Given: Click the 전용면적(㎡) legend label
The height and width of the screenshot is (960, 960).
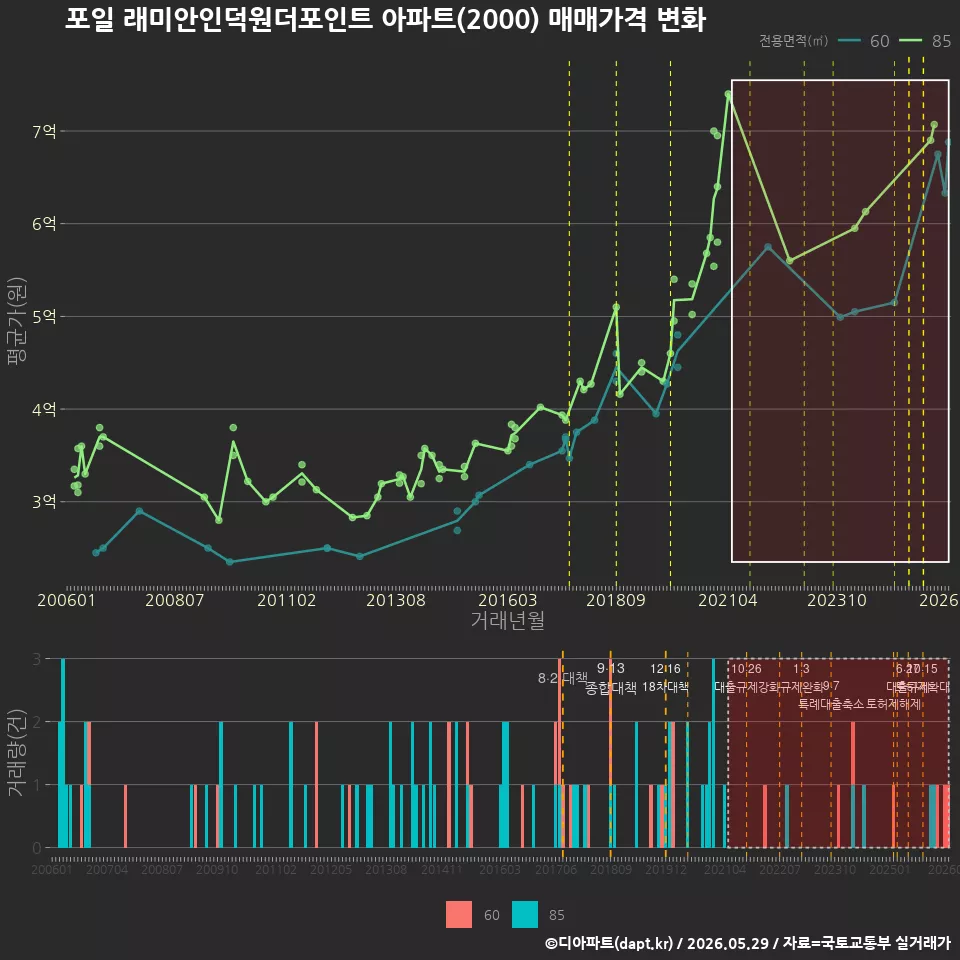Looking at the screenshot, I should point(793,40).
